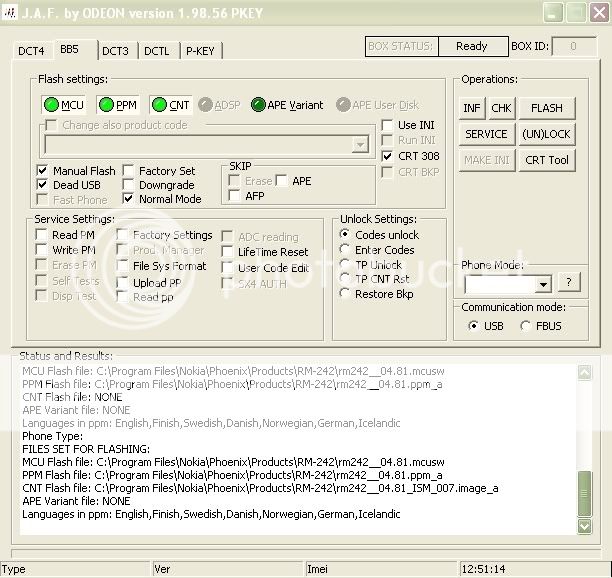Viewport: 612px width, 578px height.
Task: Open the Phone Mode dropdown
Action: pos(543,284)
